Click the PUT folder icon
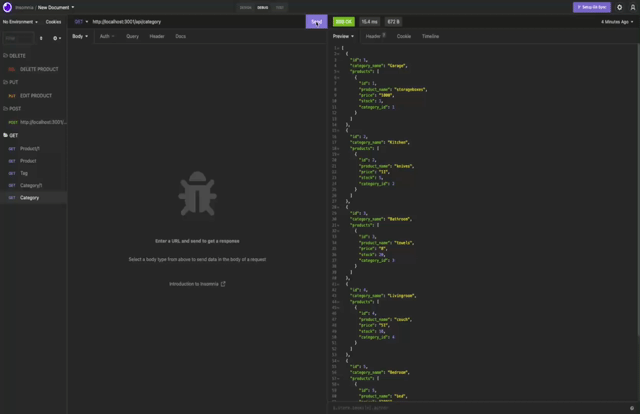This screenshot has width=640, height=414. click(5, 82)
